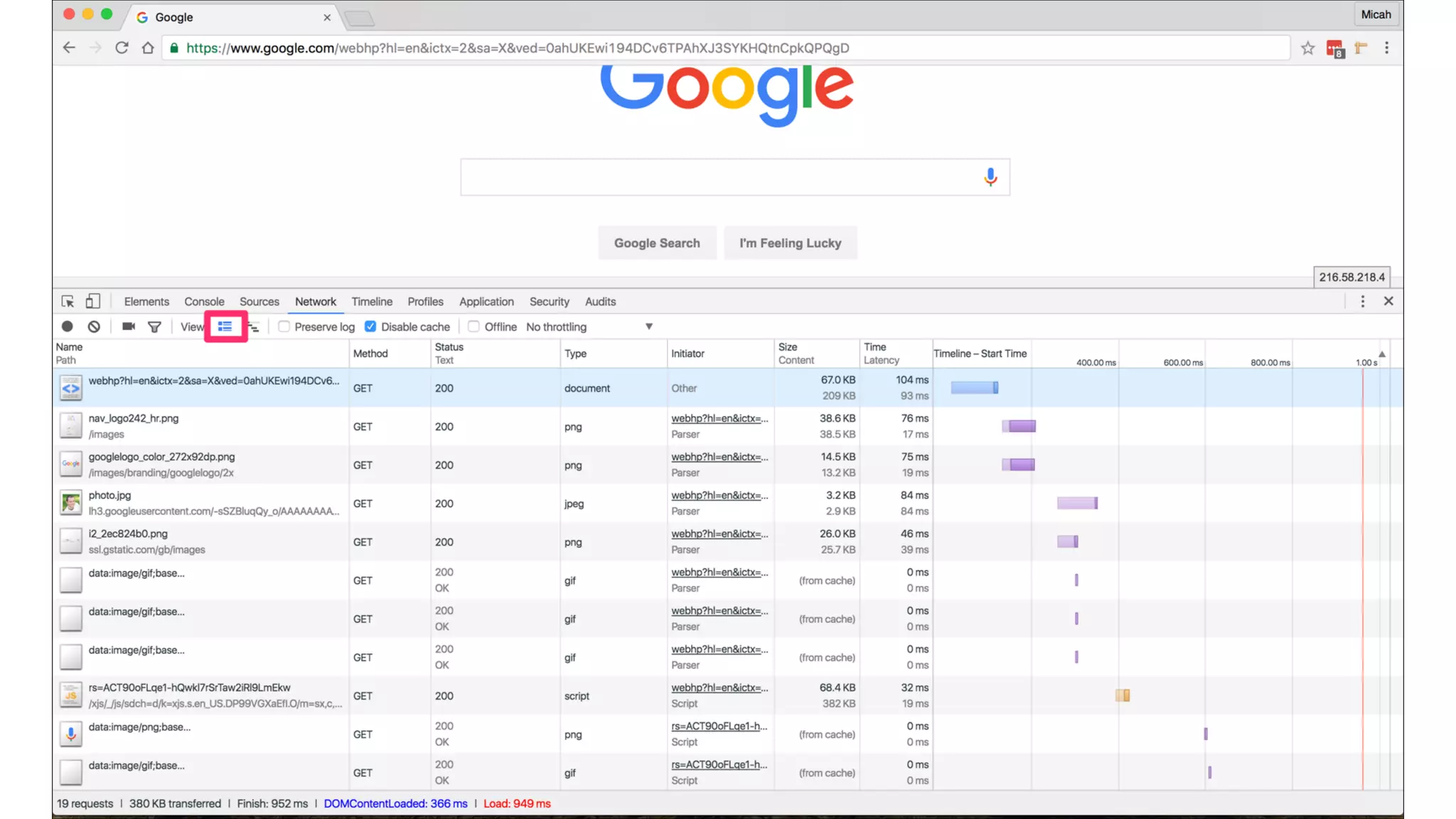Image resolution: width=1456 pixels, height=819 pixels.
Task: Uncheck Disable cache
Action: coord(370,326)
